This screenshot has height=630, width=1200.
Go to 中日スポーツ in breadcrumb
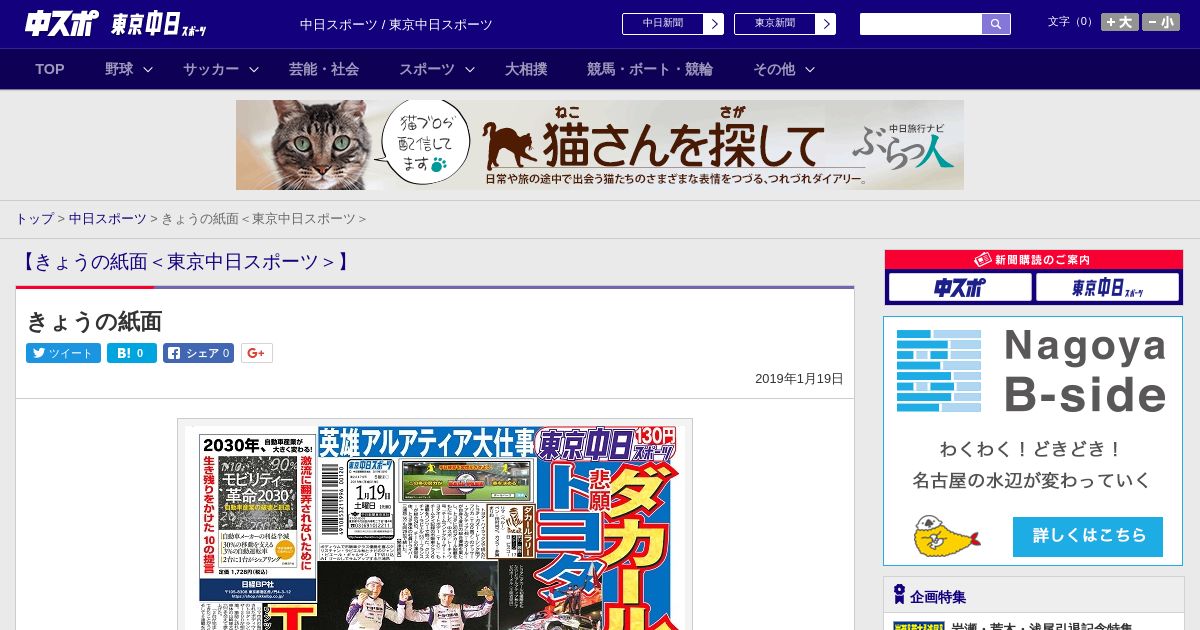click(107, 218)
